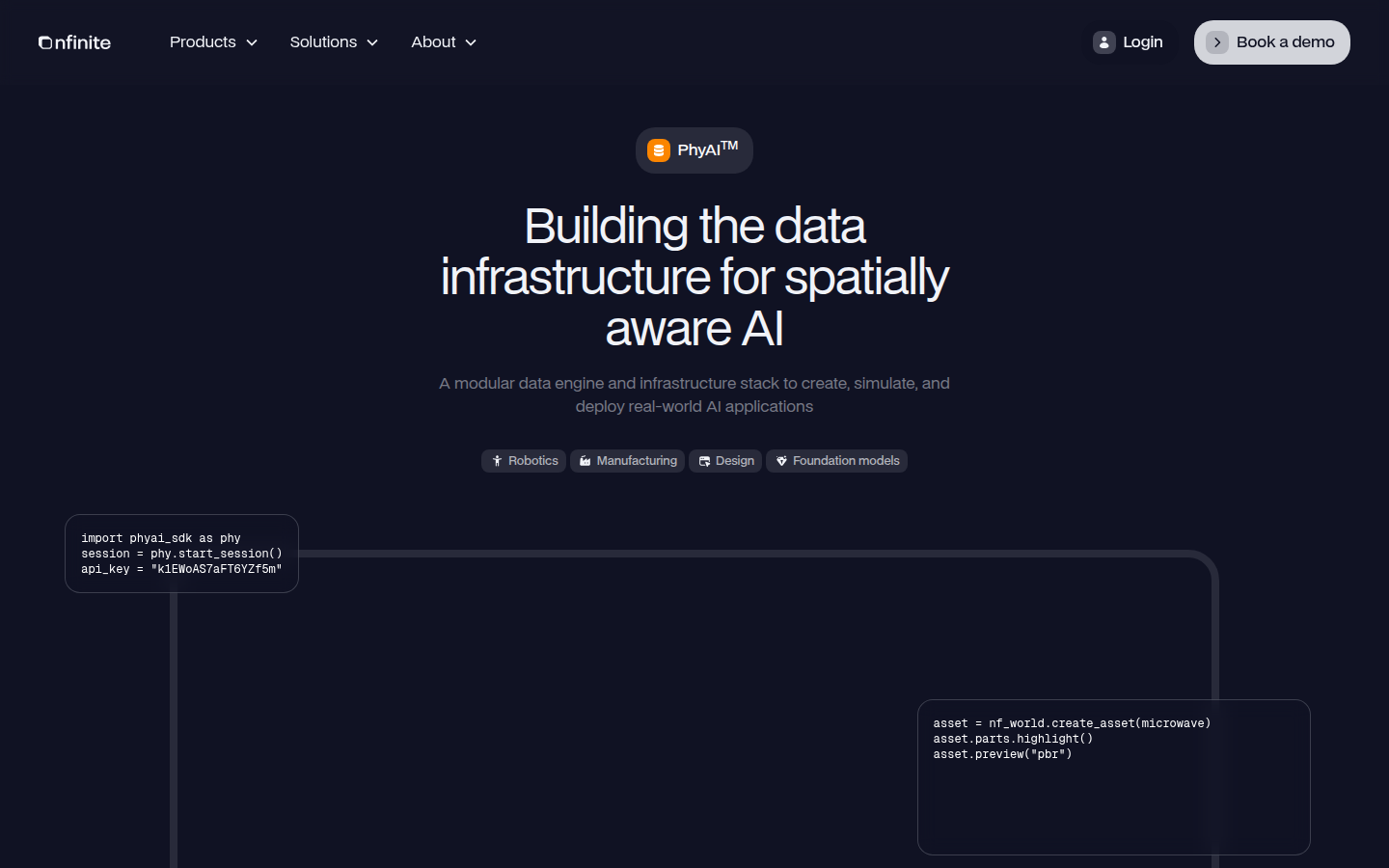
Task: Click the orange PhyAI database icon
Action: pyautogui.click(x=659, y=150)
